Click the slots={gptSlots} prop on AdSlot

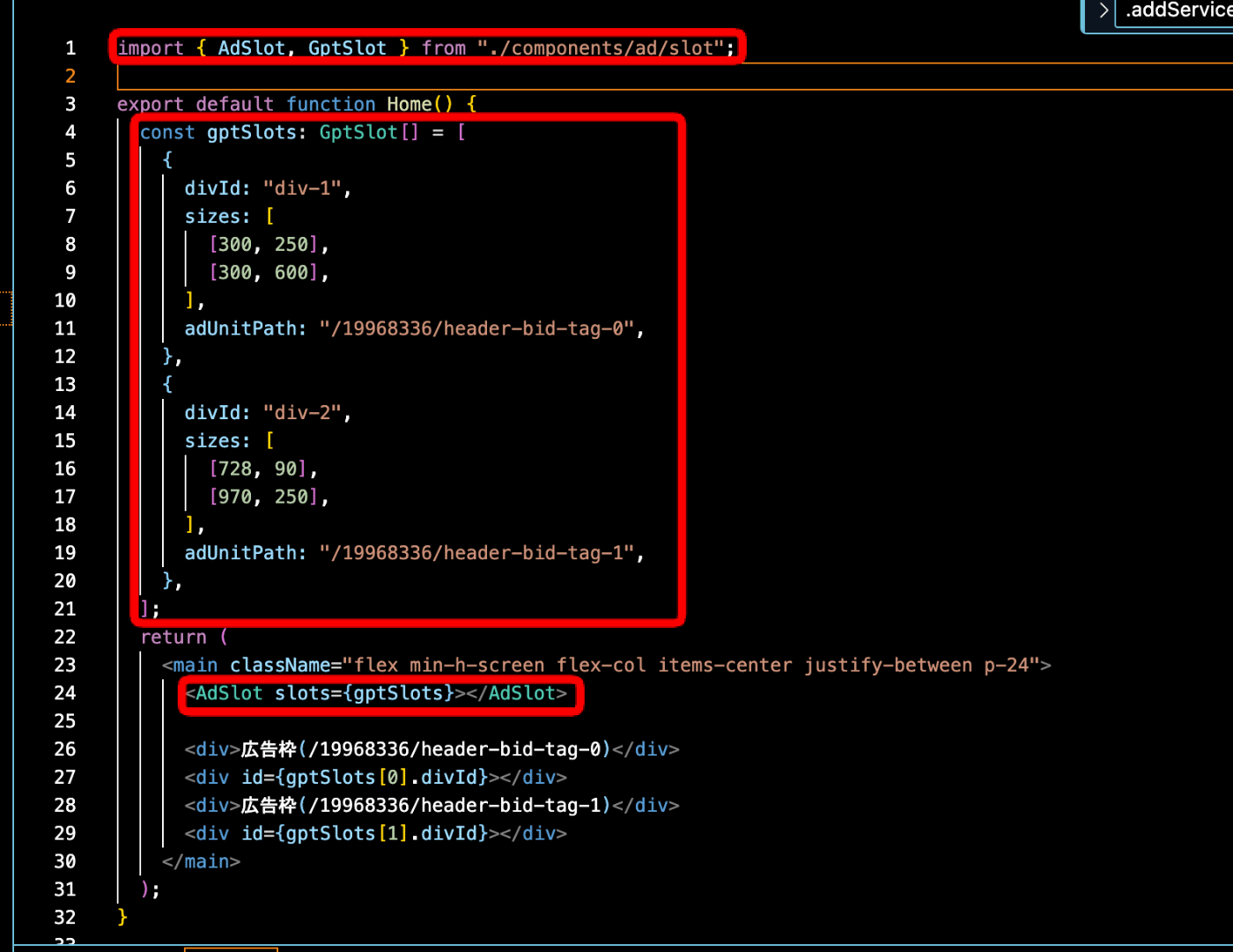click(364, 693)
